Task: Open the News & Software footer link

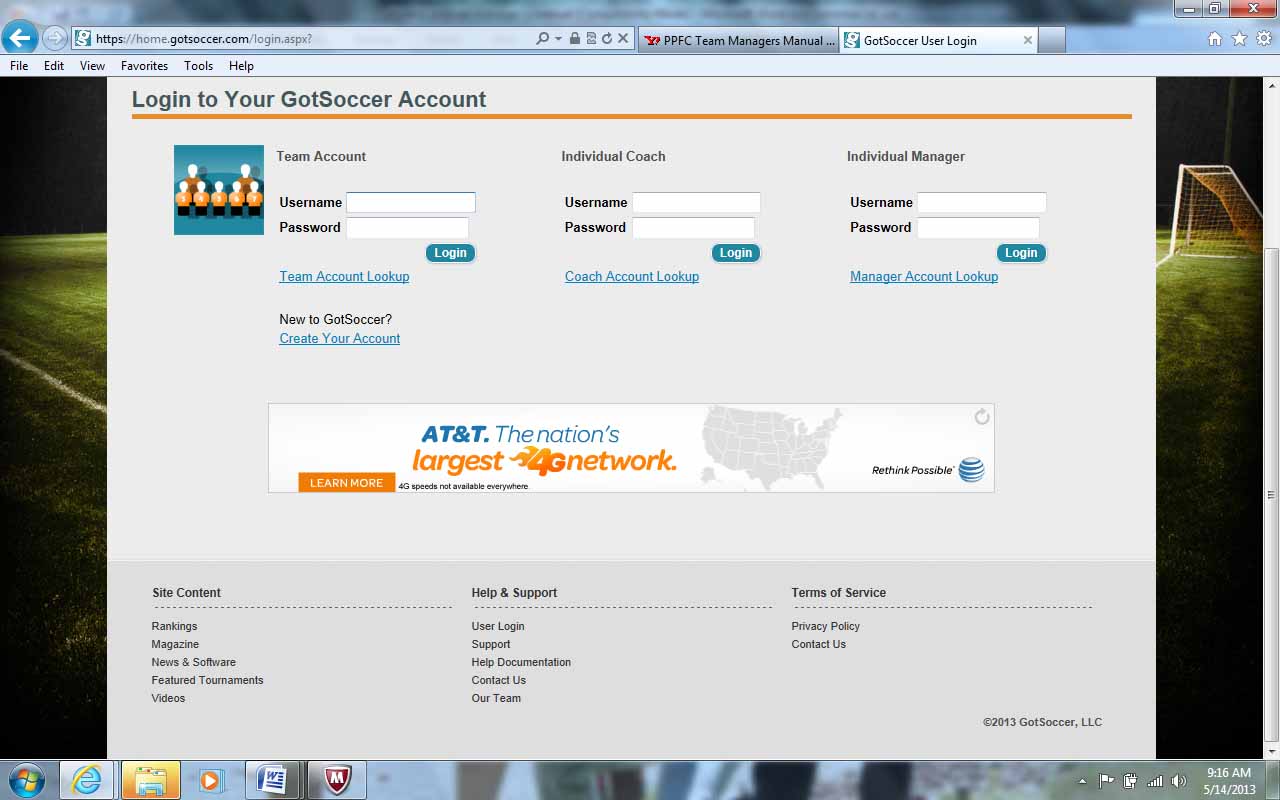Action: click(x=194, y=663)
